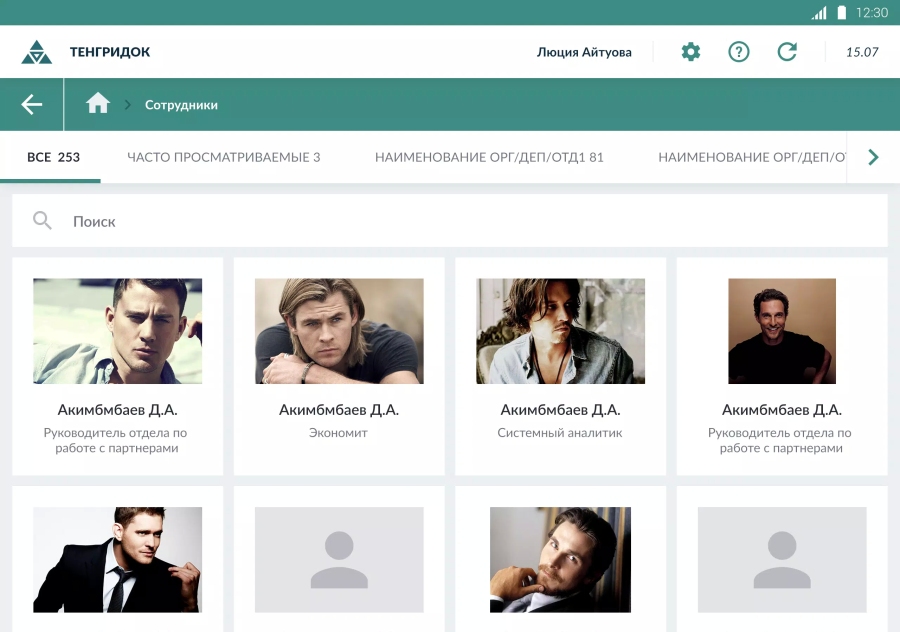Open the Системный аналитик employee photo

click(x=561, y=331)
